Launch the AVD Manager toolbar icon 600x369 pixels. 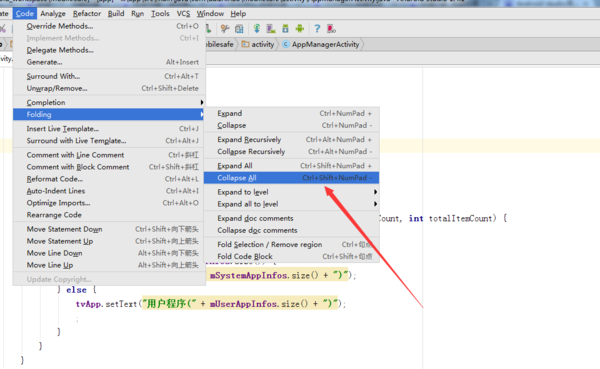pos(271,29)
